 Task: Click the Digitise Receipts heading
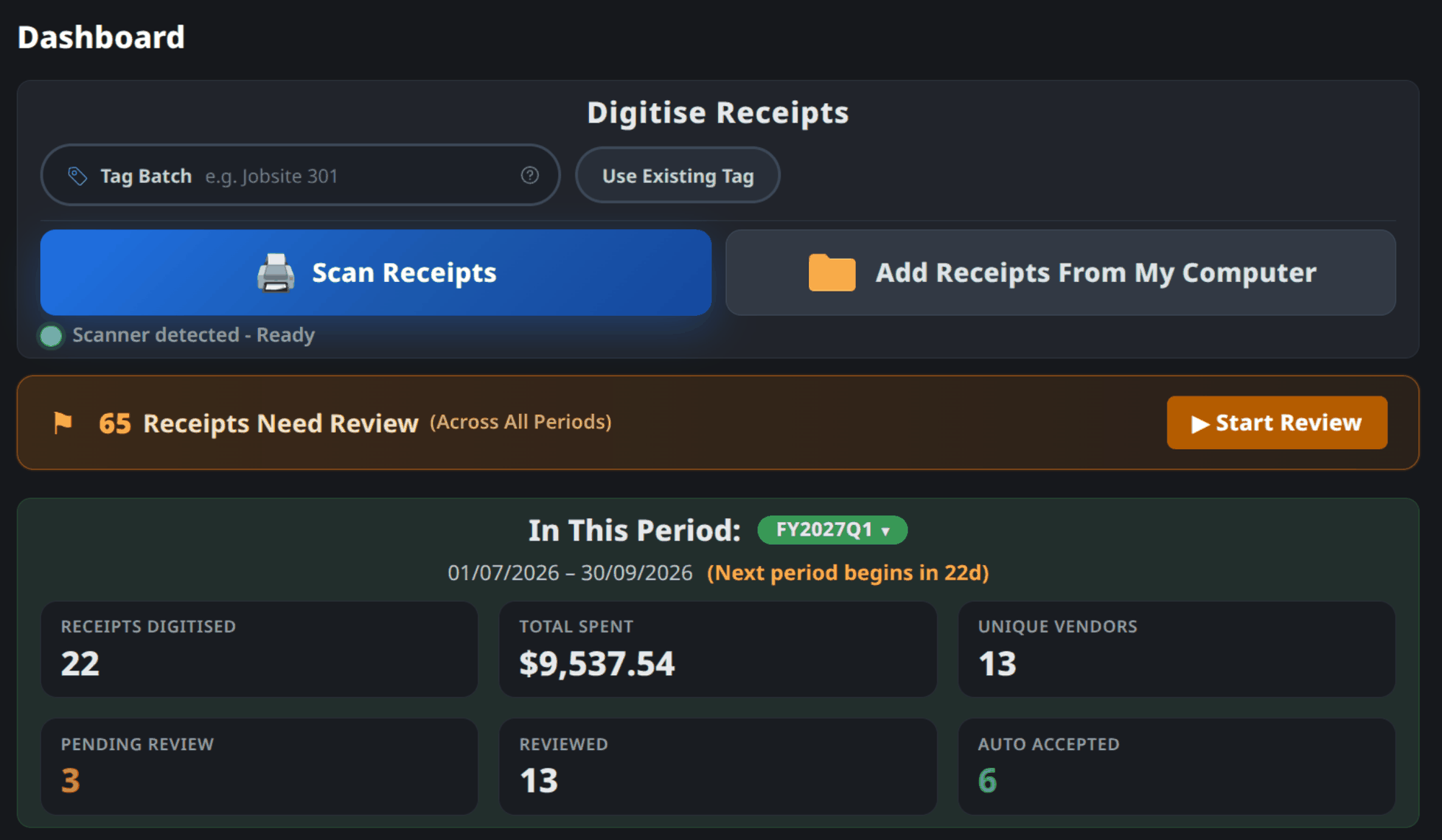[x=718, y=113]
